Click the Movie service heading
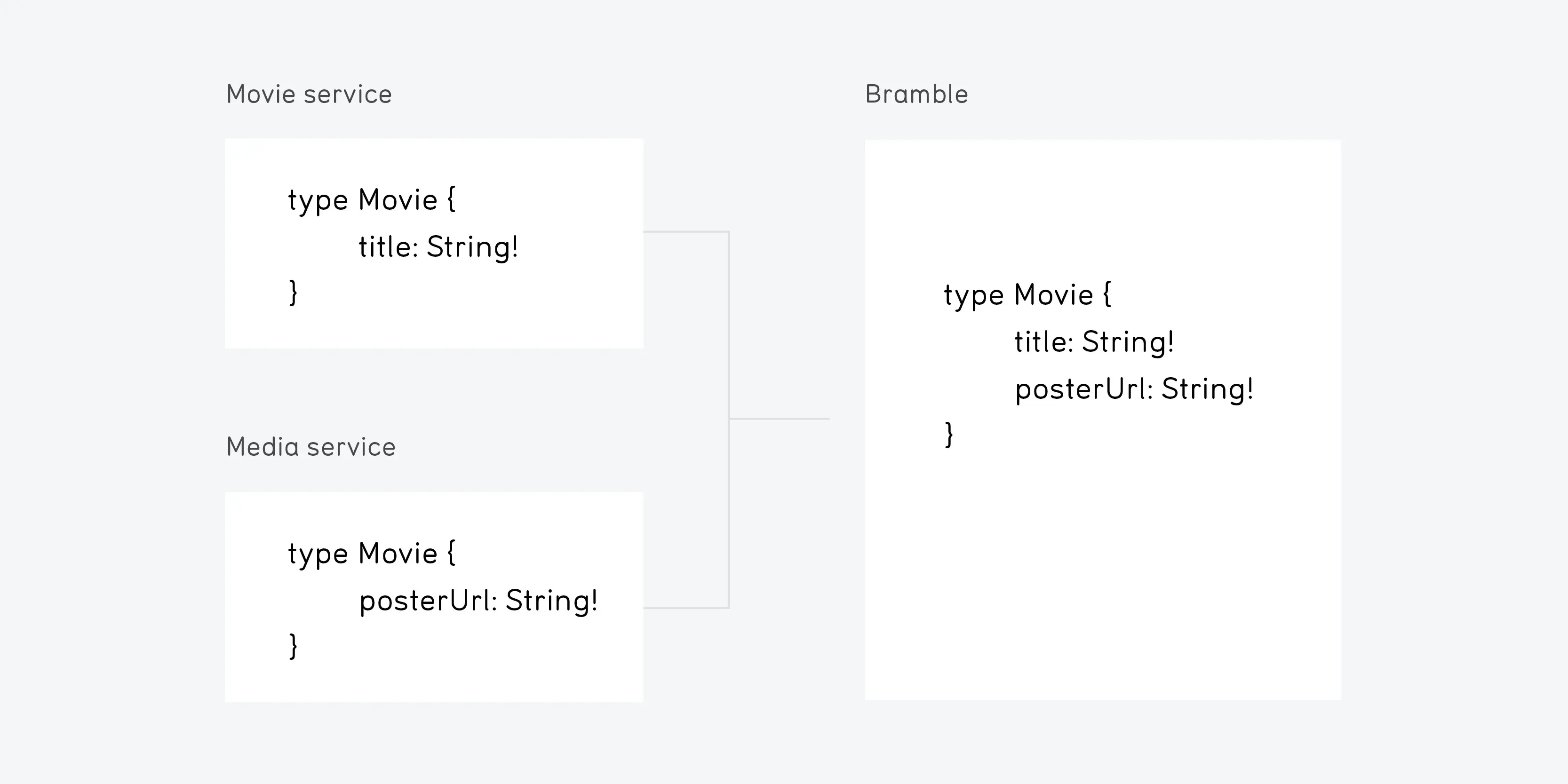 tap(309, 95)
